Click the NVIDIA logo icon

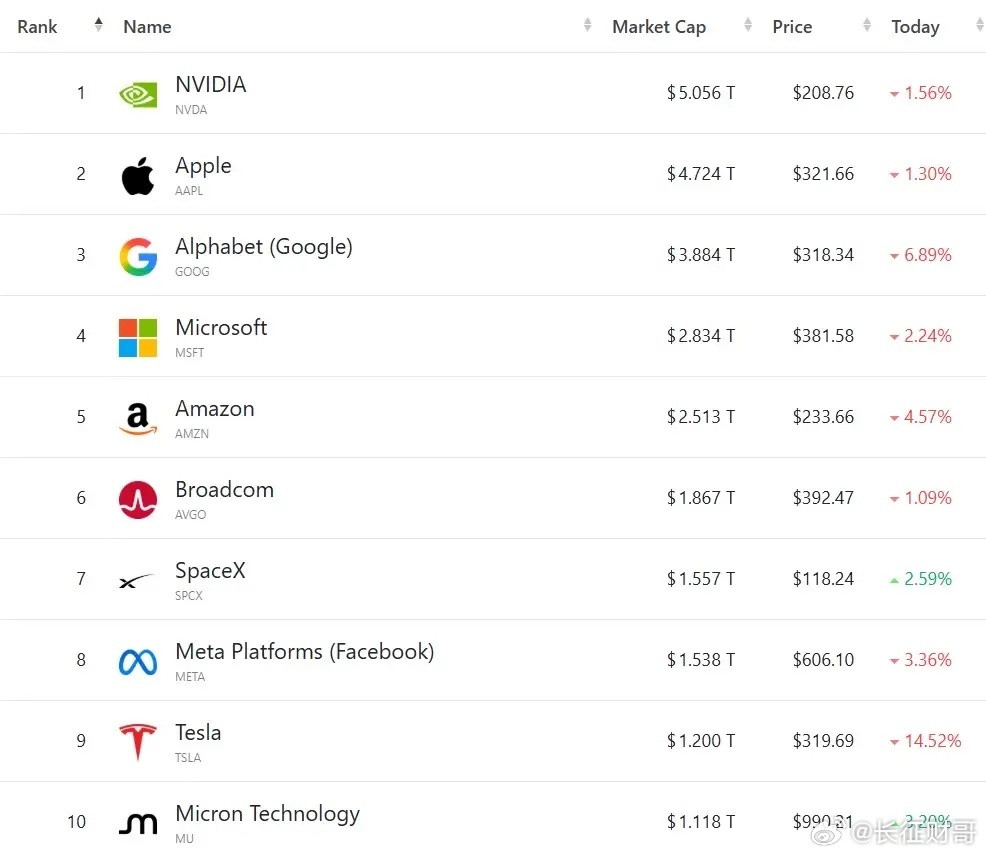(138, 94)
